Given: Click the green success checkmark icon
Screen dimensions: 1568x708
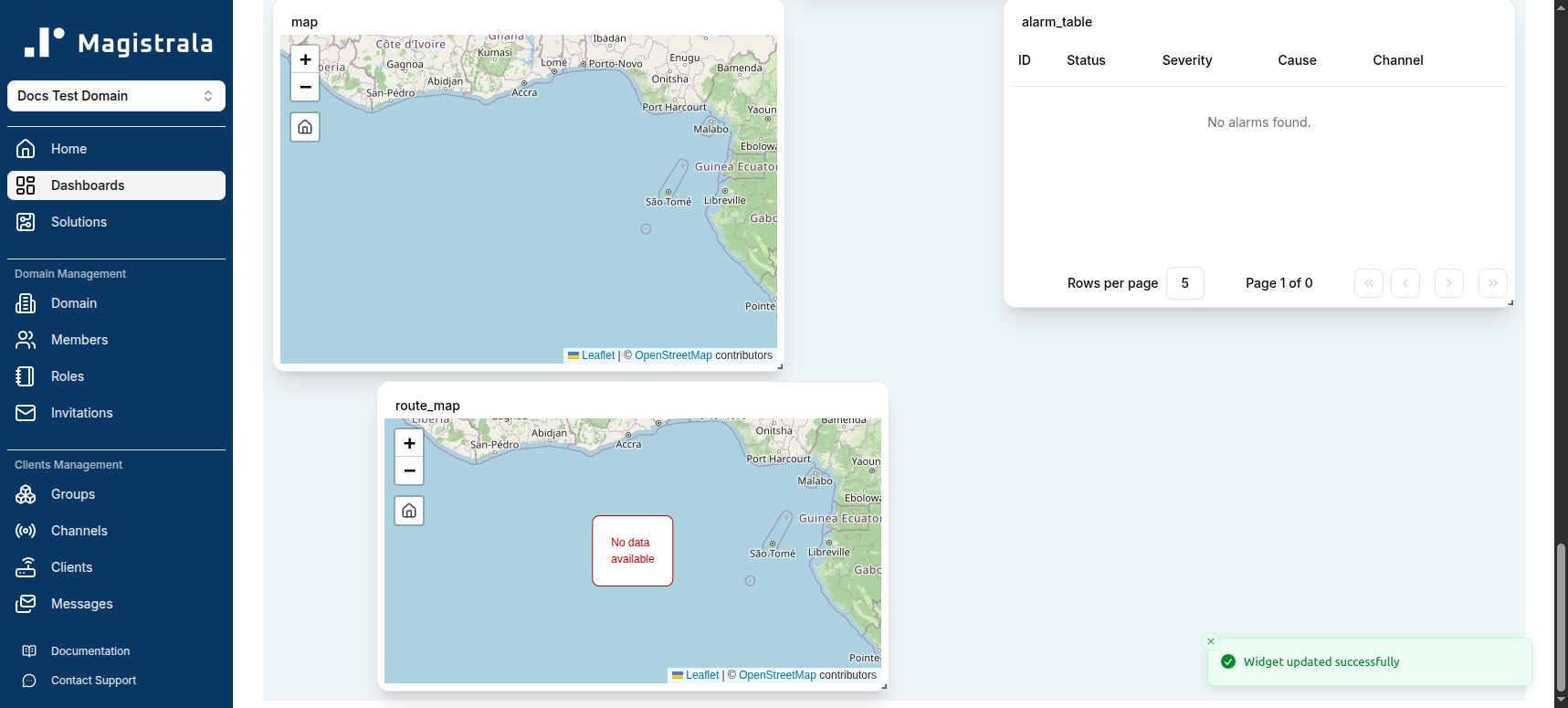Looking at the screenshot, I should (1228, 661).
